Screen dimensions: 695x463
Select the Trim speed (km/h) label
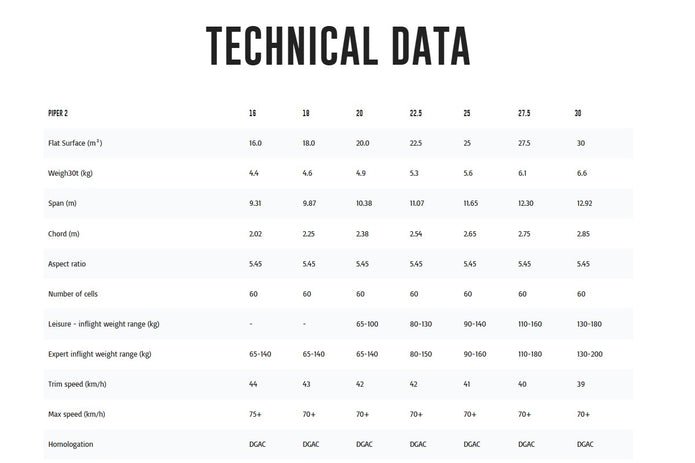(77, 384)
